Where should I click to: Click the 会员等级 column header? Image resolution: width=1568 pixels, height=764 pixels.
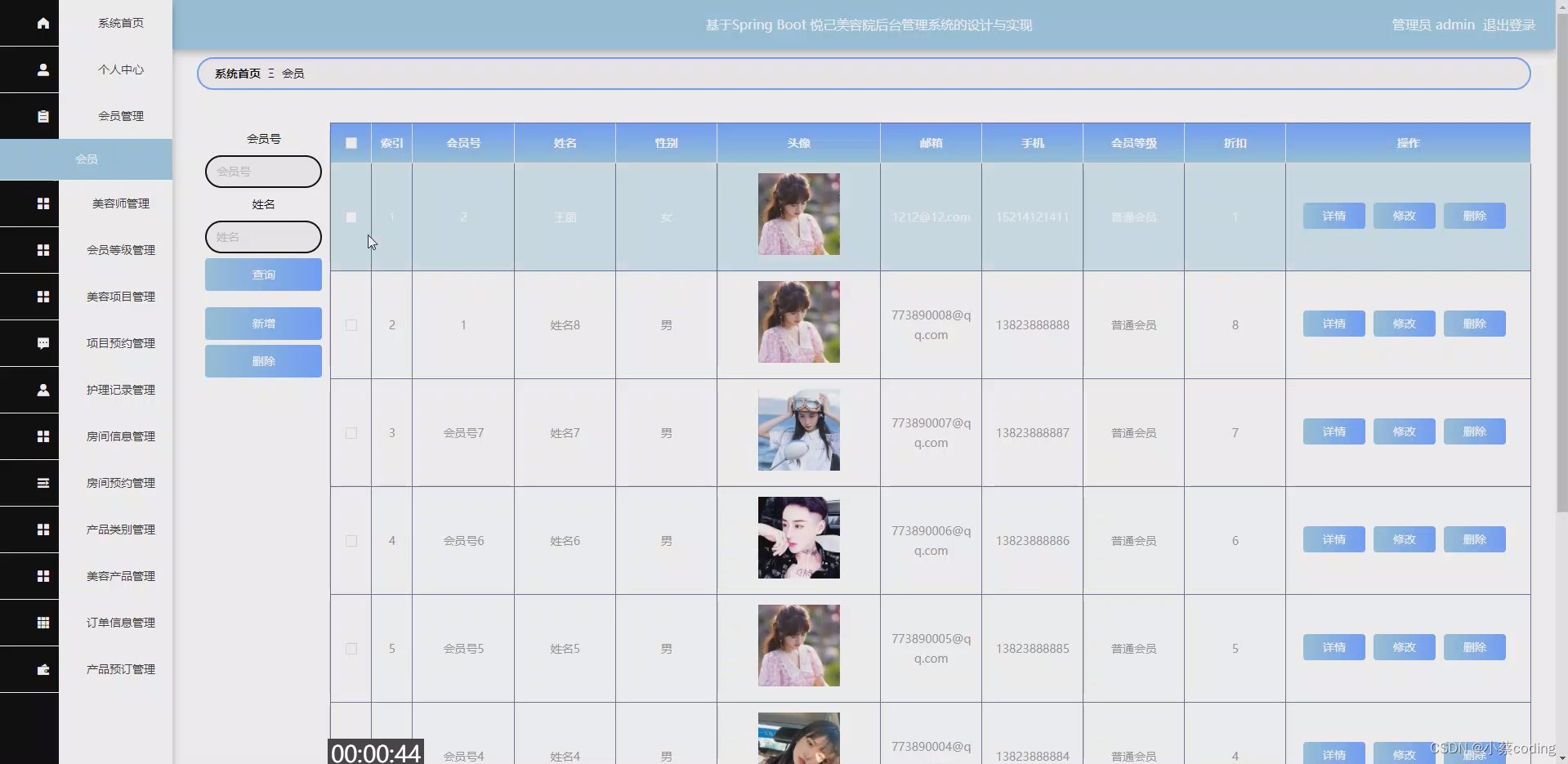coord(1133,143)
